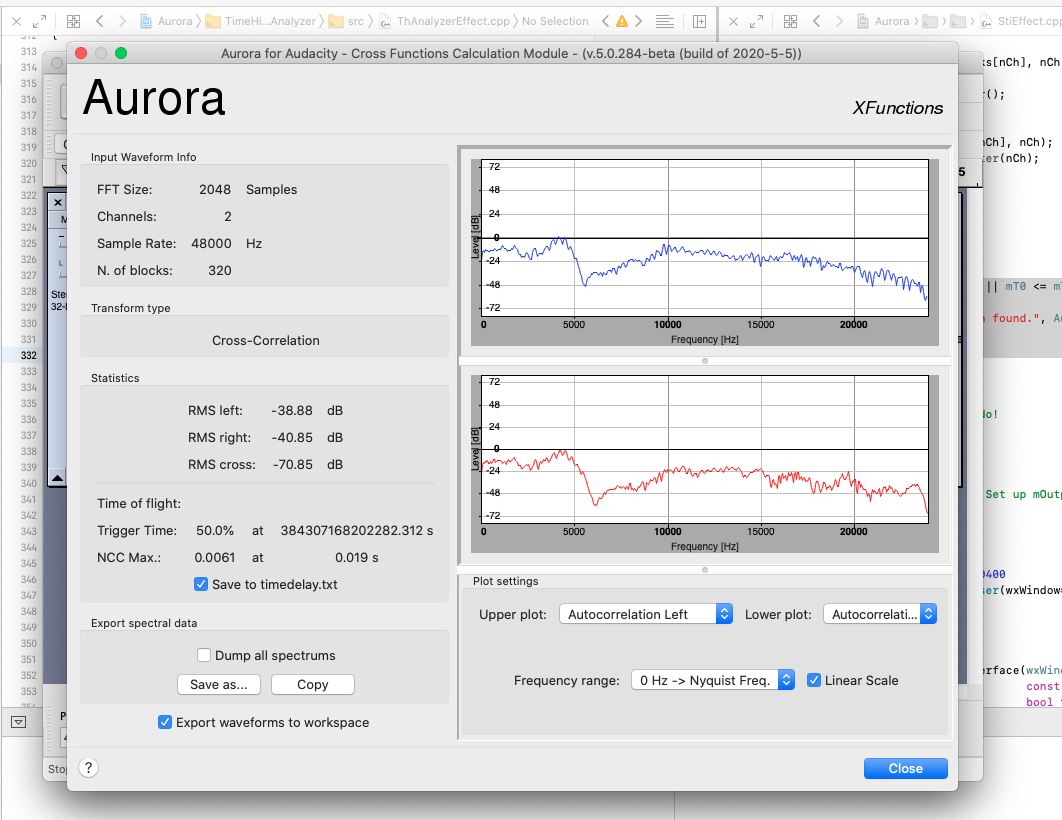
Task: Click the yellow warning issue icon
Action: (622, 22)
